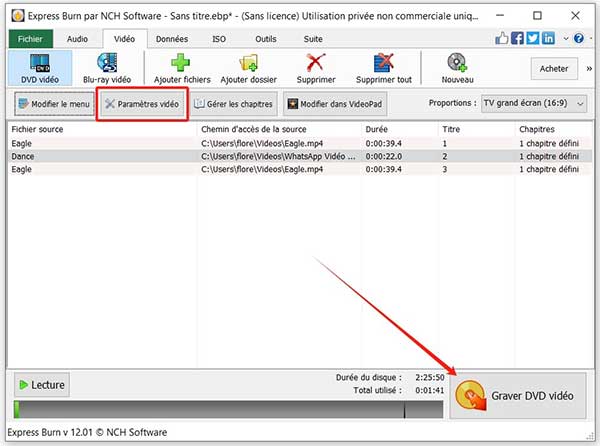Viewport: 600px width, 446px height.
Task: Click the Ajouter dossier folder icon
Action: tap(248, 62)
